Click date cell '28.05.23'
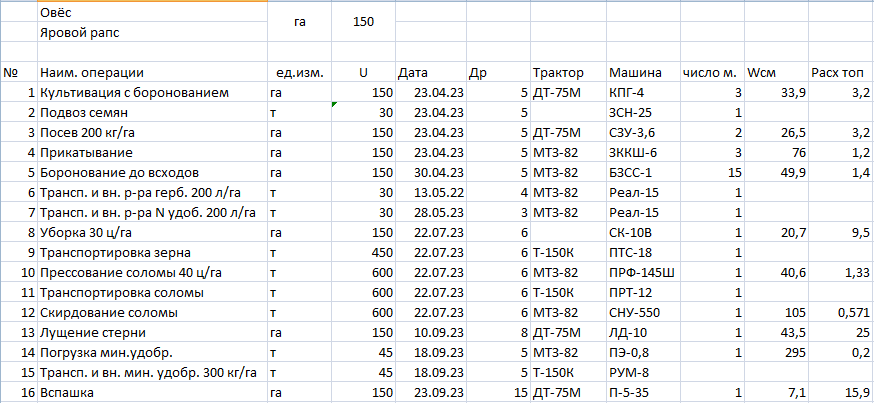This screenshot has width=874, height=403. [430, 212]
